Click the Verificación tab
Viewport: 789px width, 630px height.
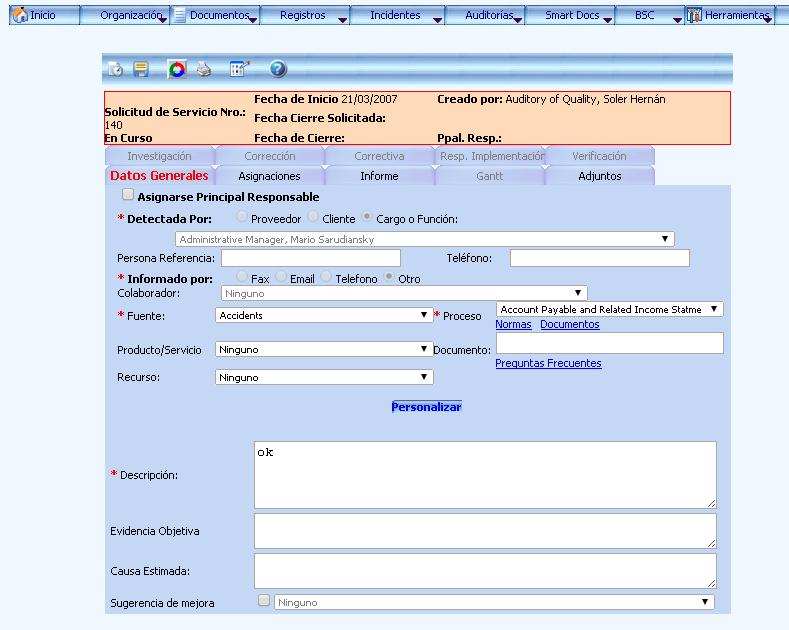click(599, 156)
